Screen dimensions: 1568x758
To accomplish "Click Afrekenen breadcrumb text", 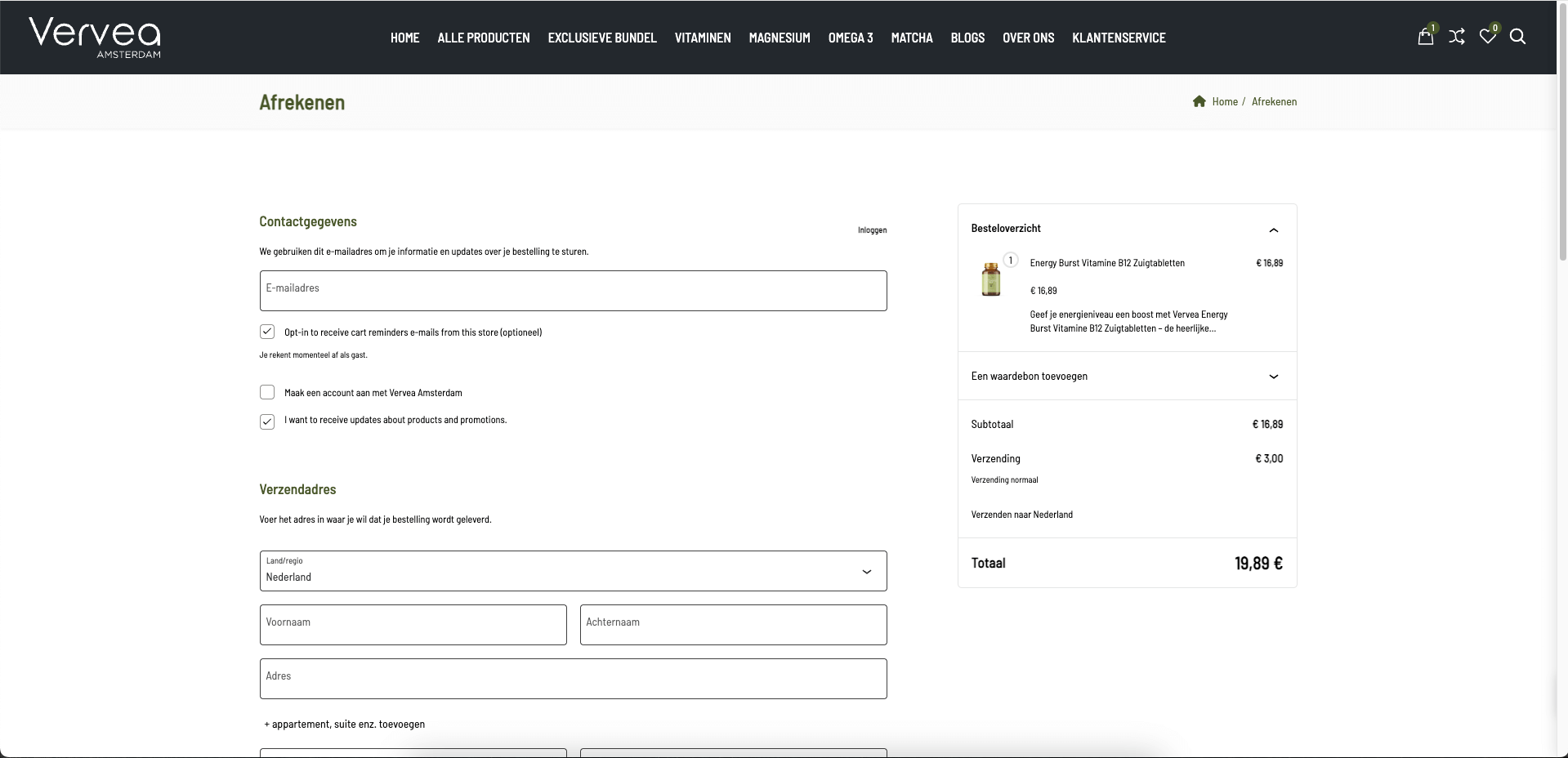I will [x=1274, y=101].
